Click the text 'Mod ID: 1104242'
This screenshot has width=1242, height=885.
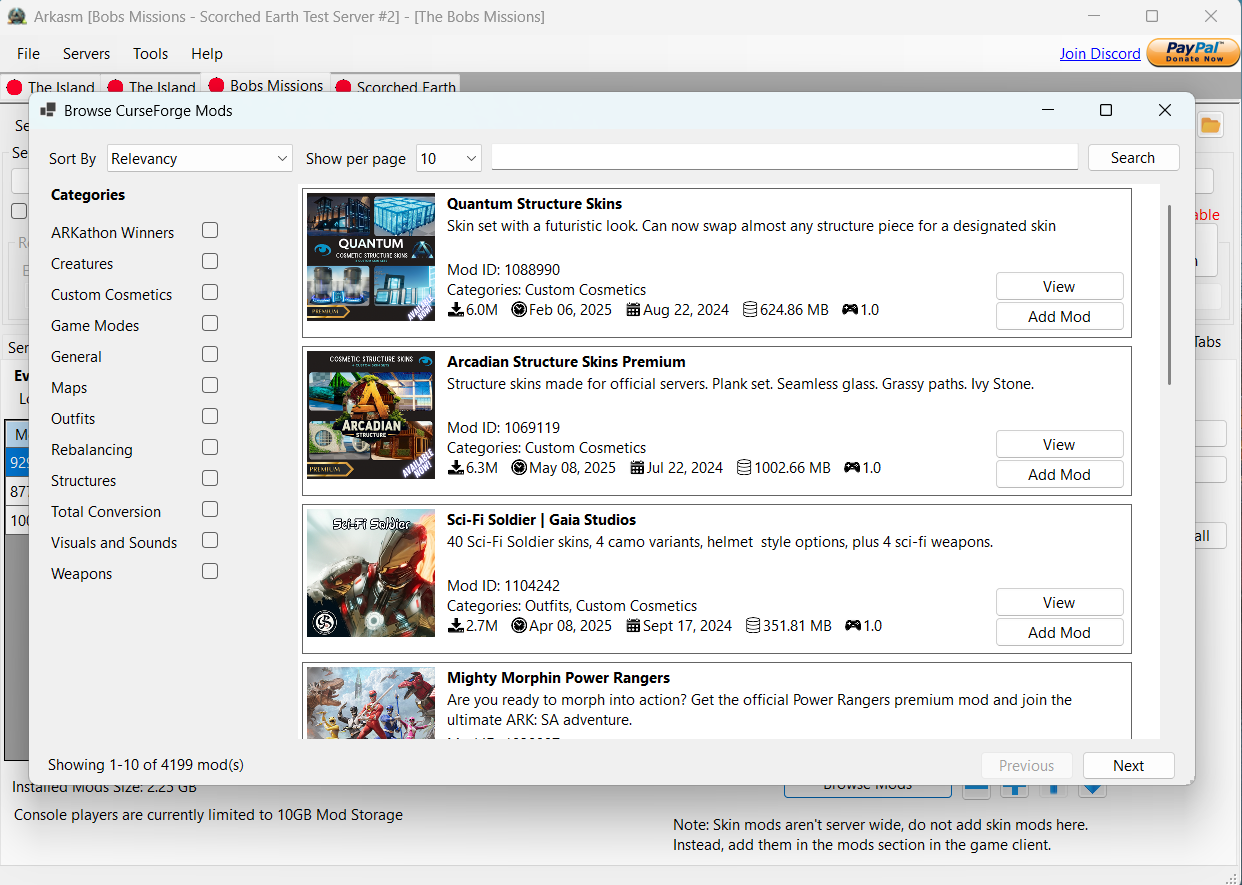[503, 586]
